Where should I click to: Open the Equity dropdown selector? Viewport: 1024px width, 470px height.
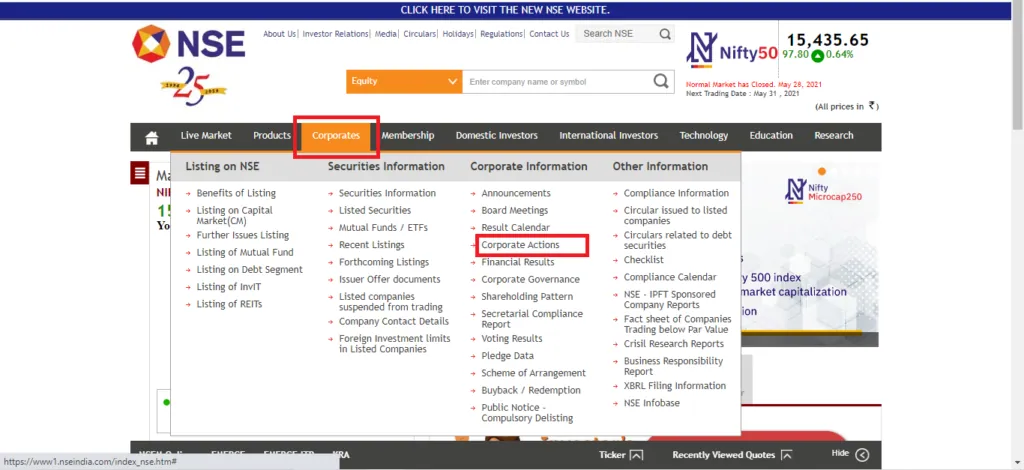click(x=404, y=82)
